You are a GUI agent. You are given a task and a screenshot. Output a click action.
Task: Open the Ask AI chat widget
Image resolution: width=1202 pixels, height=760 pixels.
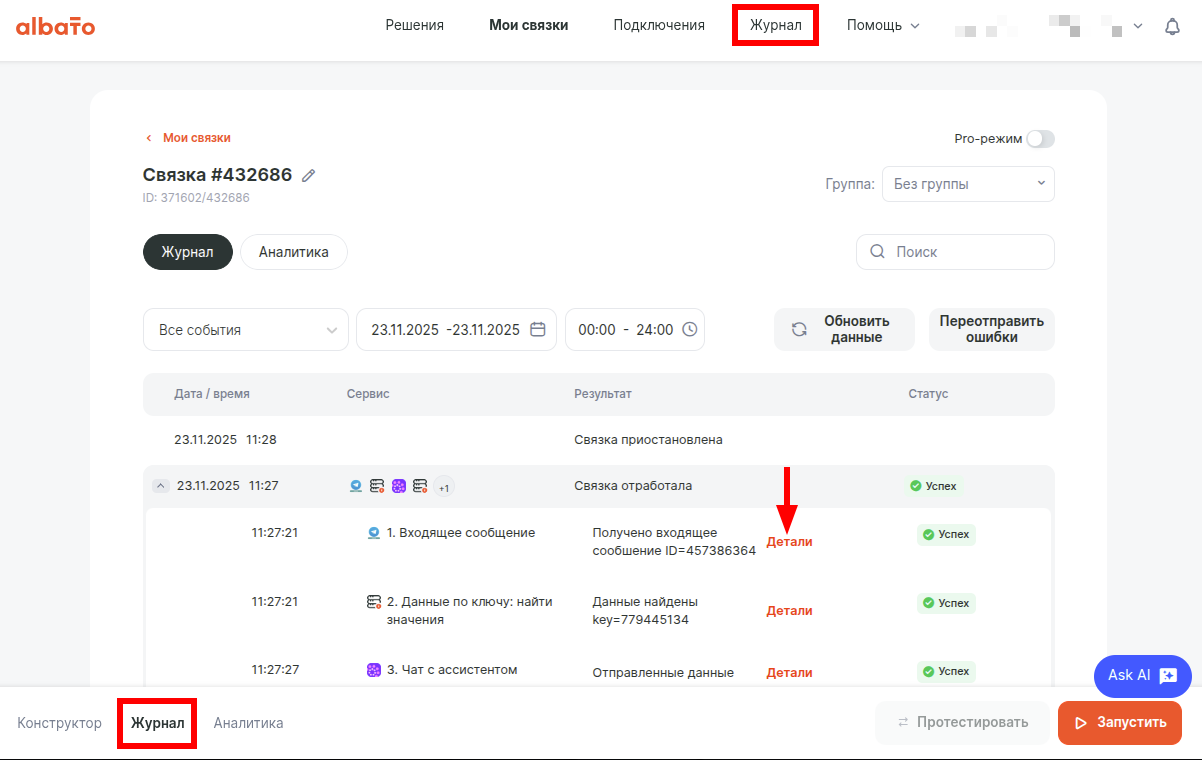tap(1142, 675)
